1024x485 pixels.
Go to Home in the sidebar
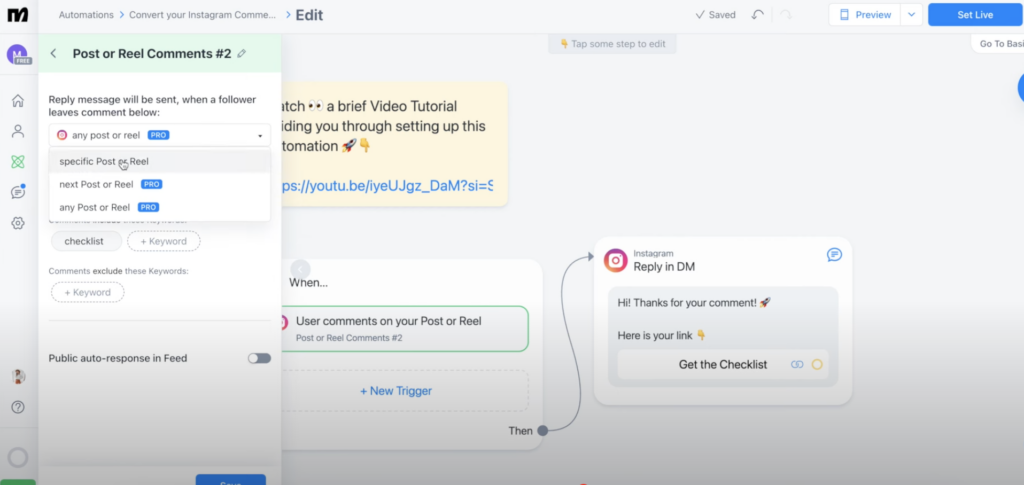(18, 101)
